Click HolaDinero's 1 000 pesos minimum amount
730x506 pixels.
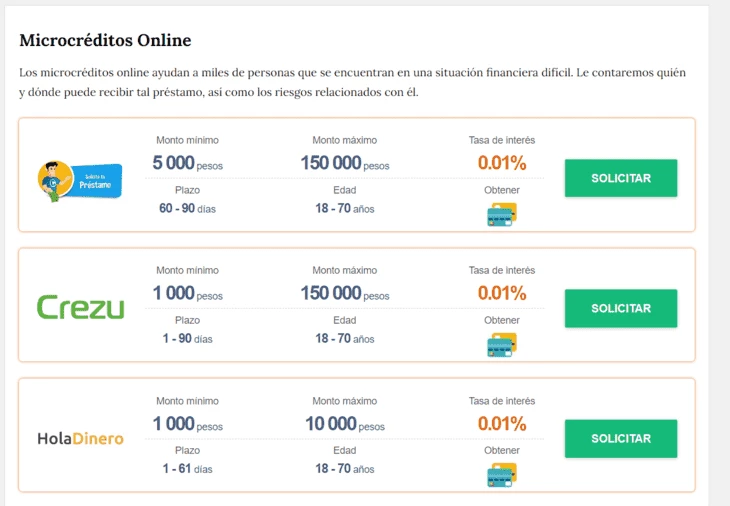[x=187, y=424]
